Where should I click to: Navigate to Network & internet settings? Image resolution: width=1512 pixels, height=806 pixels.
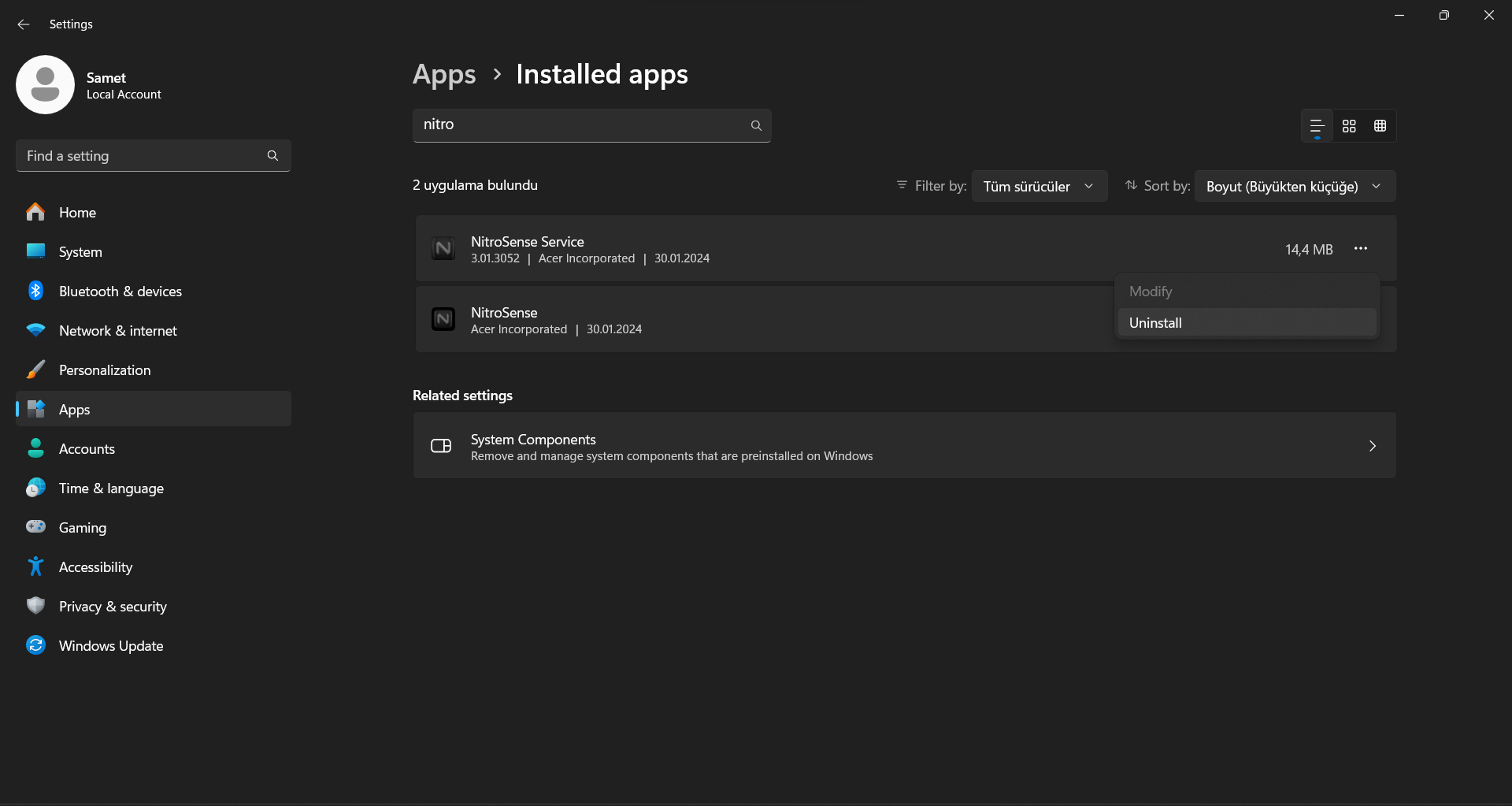pos(118,331)
